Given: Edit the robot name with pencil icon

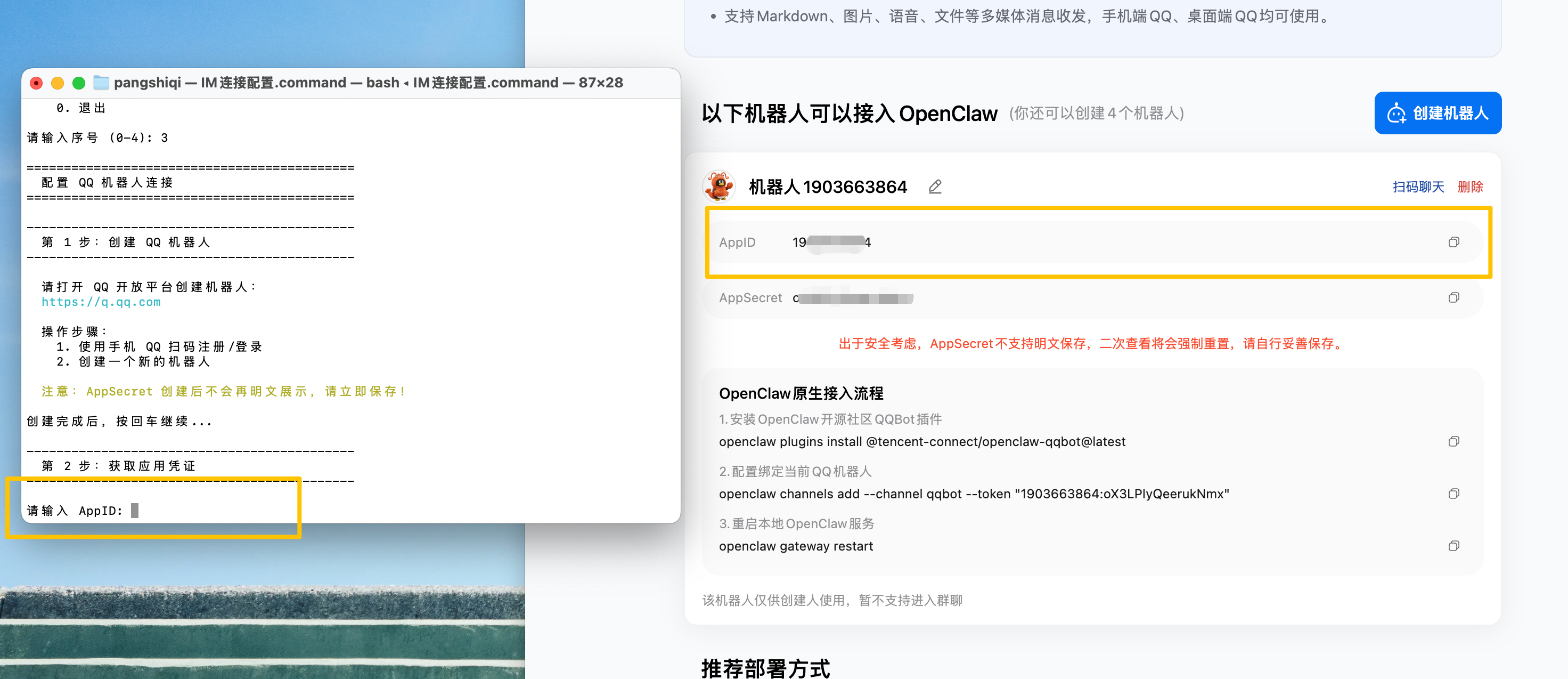Looking at the screenshot, I should coord(935,187).
